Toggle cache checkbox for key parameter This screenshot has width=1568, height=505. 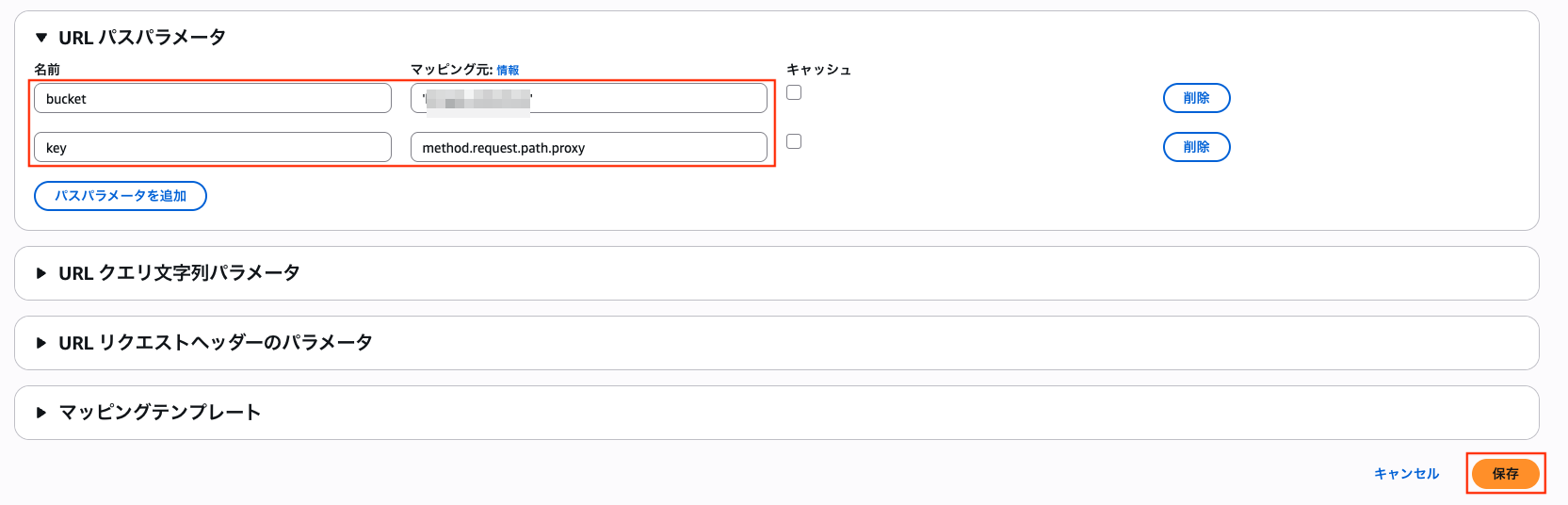coord(794,141)
